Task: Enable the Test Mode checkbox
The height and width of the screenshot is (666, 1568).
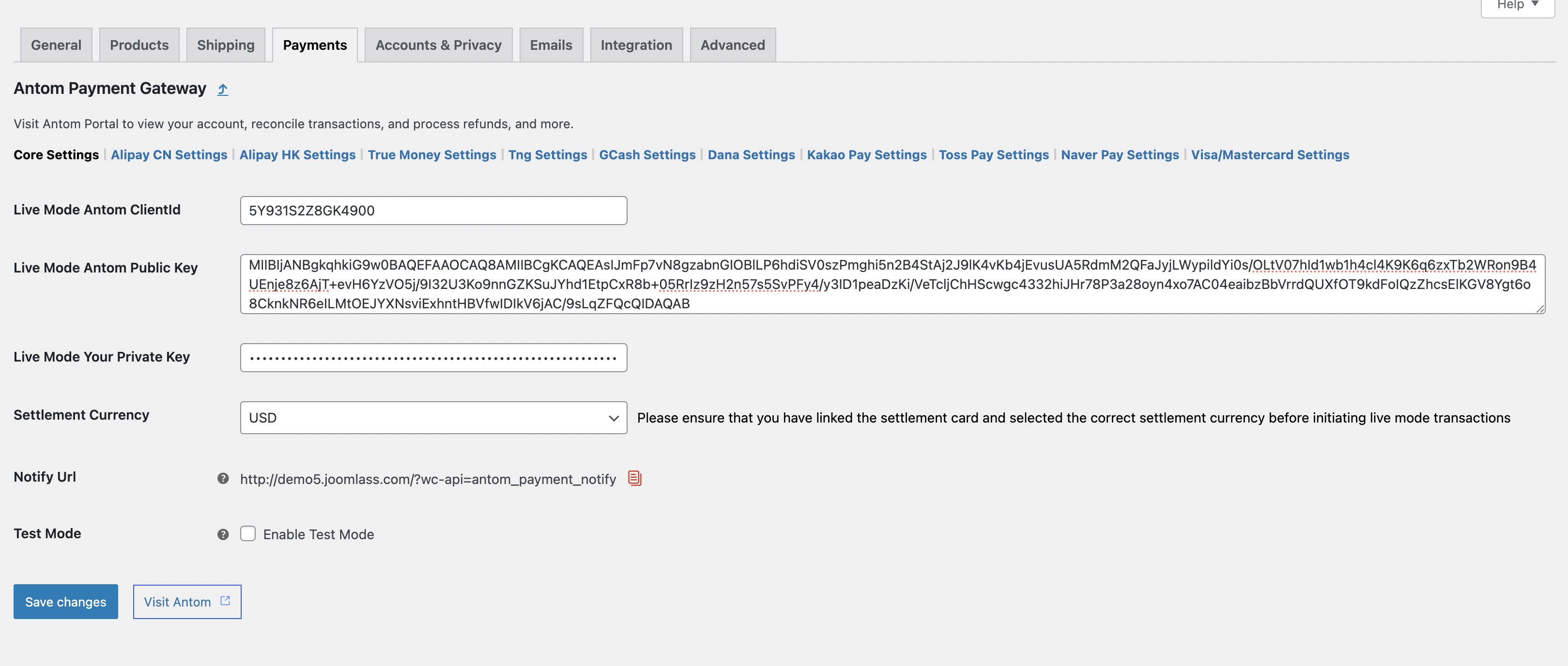Action: [x=248, y=533]
